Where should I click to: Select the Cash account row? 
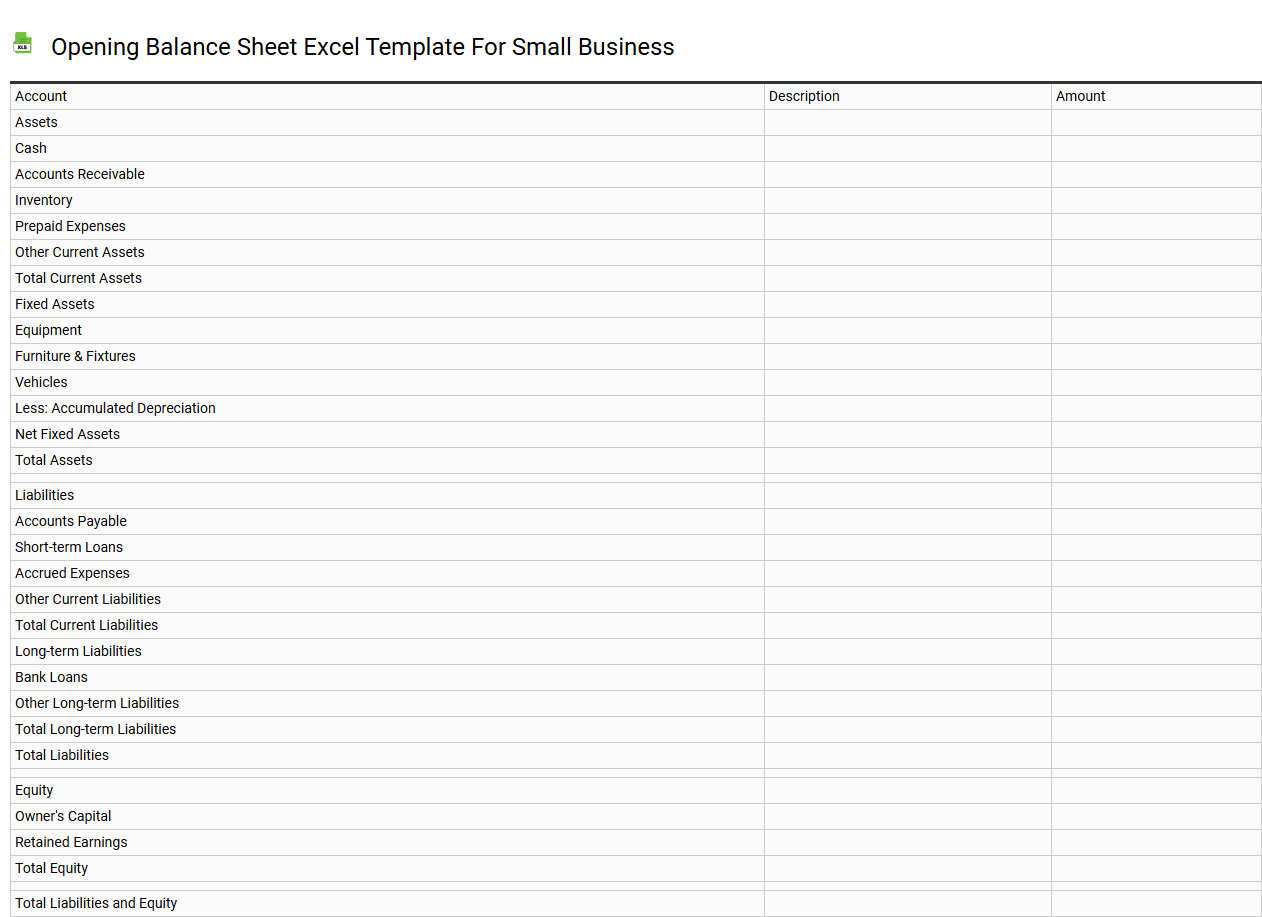coord(31,148)
